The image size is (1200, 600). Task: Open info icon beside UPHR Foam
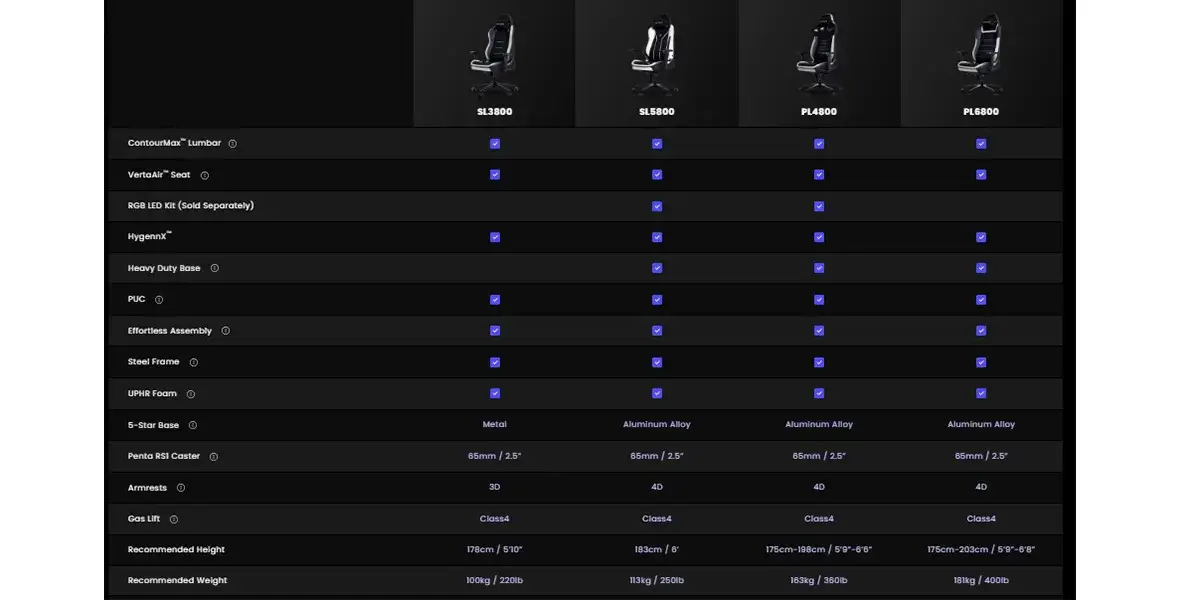click(191, 394)
